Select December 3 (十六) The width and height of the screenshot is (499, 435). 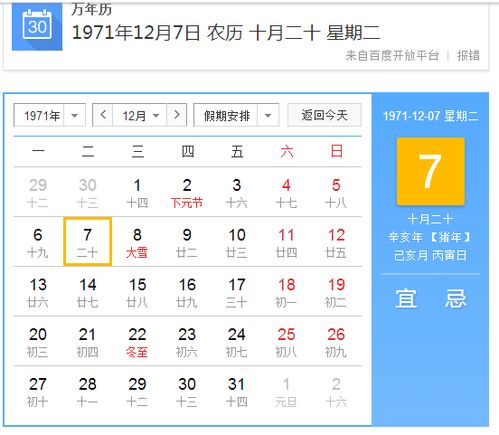[x=237, y=193]
